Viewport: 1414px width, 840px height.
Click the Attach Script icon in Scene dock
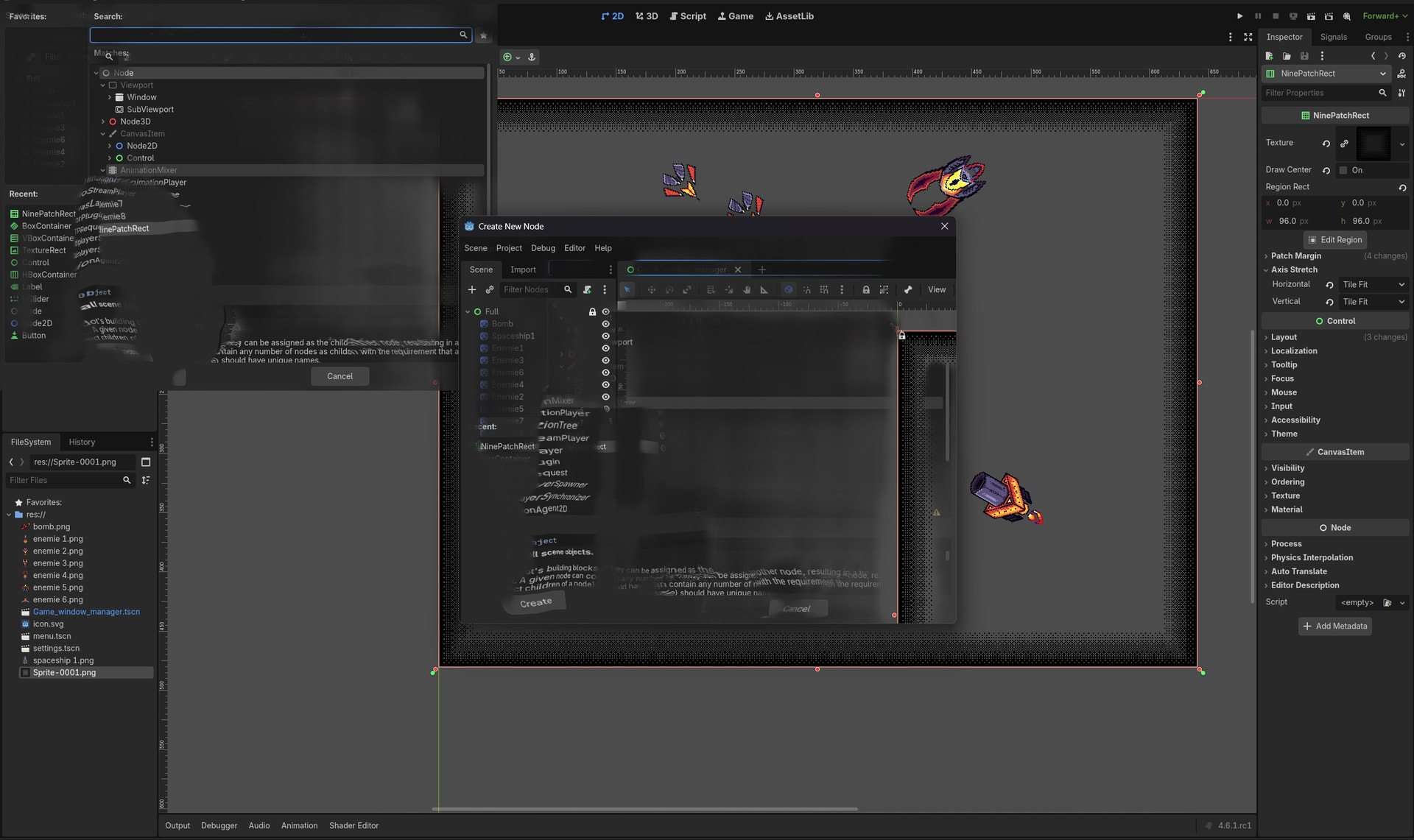(587, 290)
